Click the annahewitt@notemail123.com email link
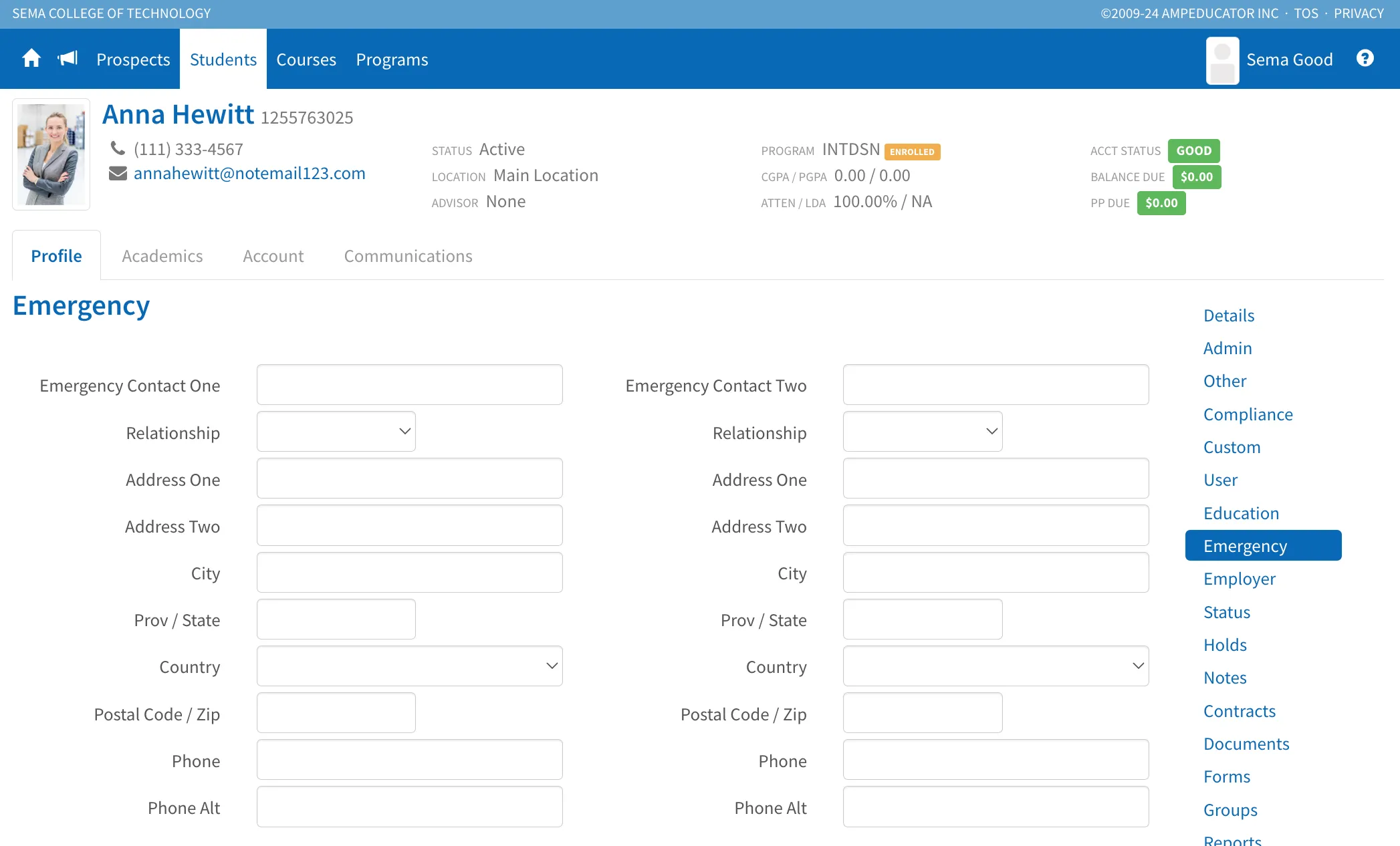The height and width of the screenshot is (846, 1400). tap(249, 174)
